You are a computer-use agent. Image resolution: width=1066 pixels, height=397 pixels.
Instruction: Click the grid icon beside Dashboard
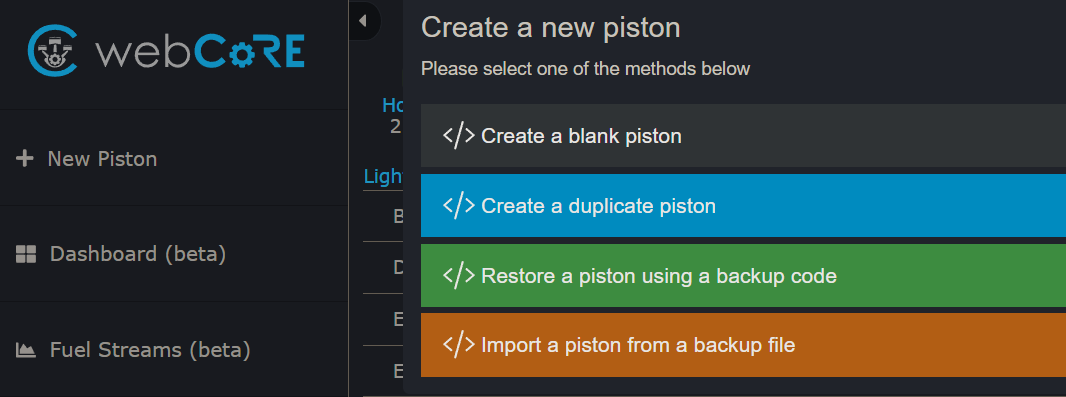tap(26, 254)
